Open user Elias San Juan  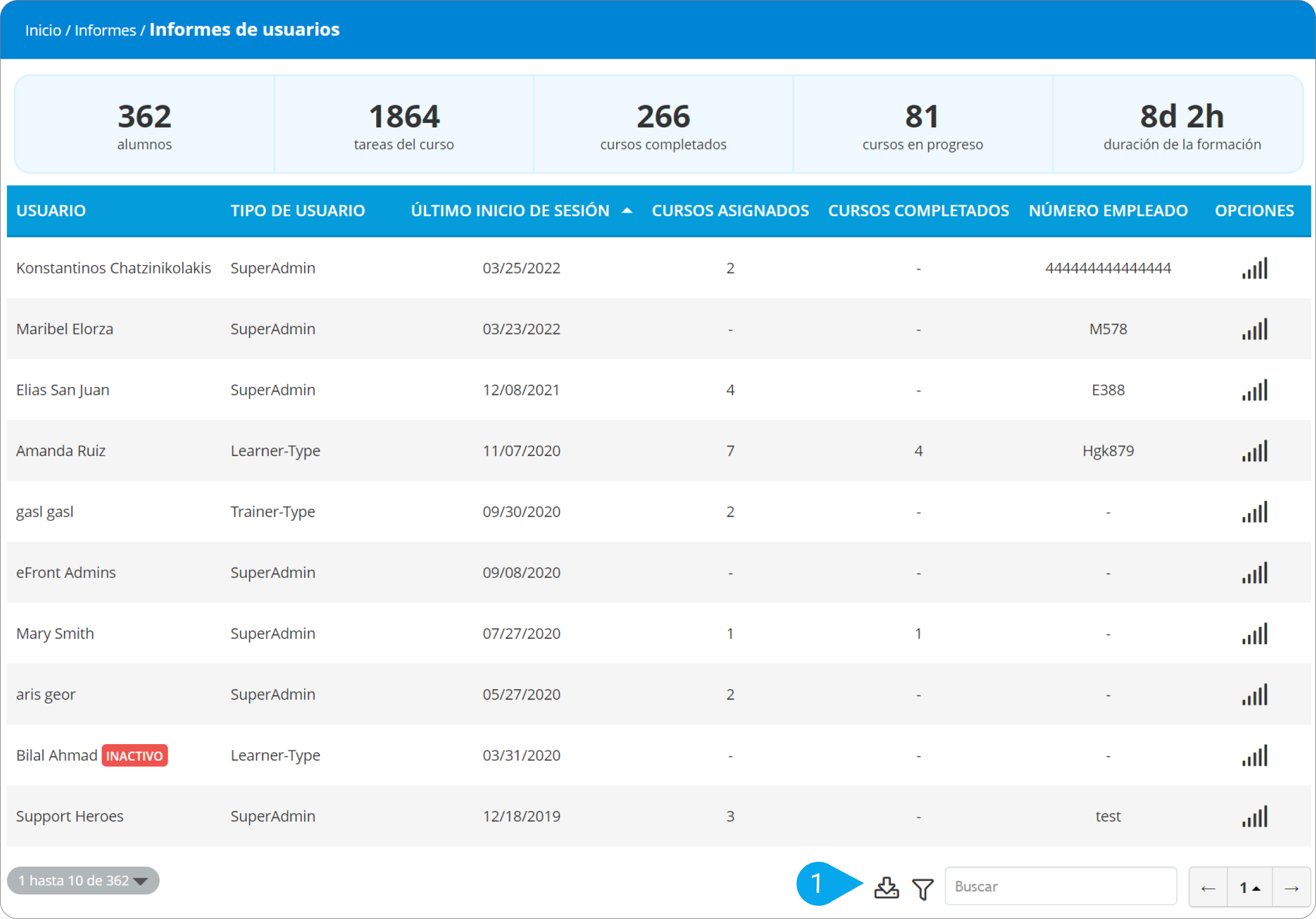[63, 390]
